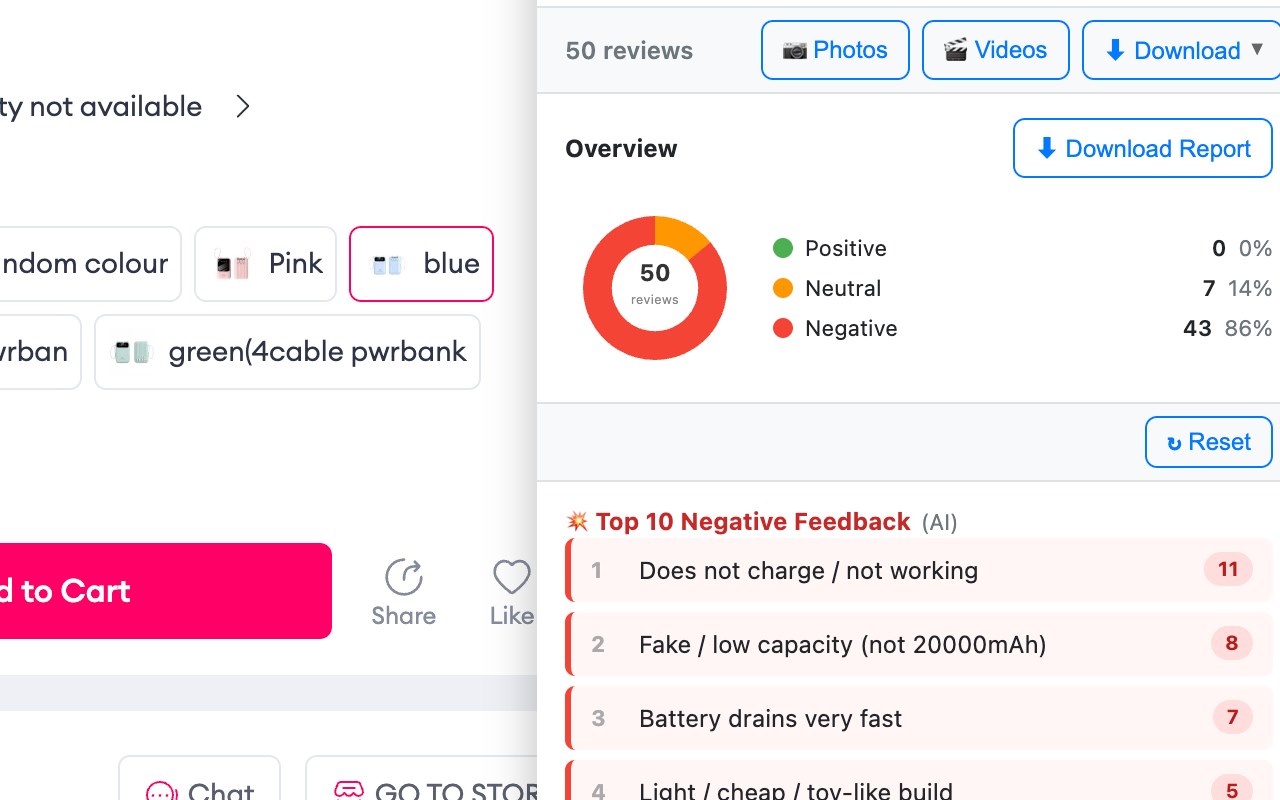Click the reviews donut chart
The height and width of the screenshot is (800, 1280).
pos(655,288)
